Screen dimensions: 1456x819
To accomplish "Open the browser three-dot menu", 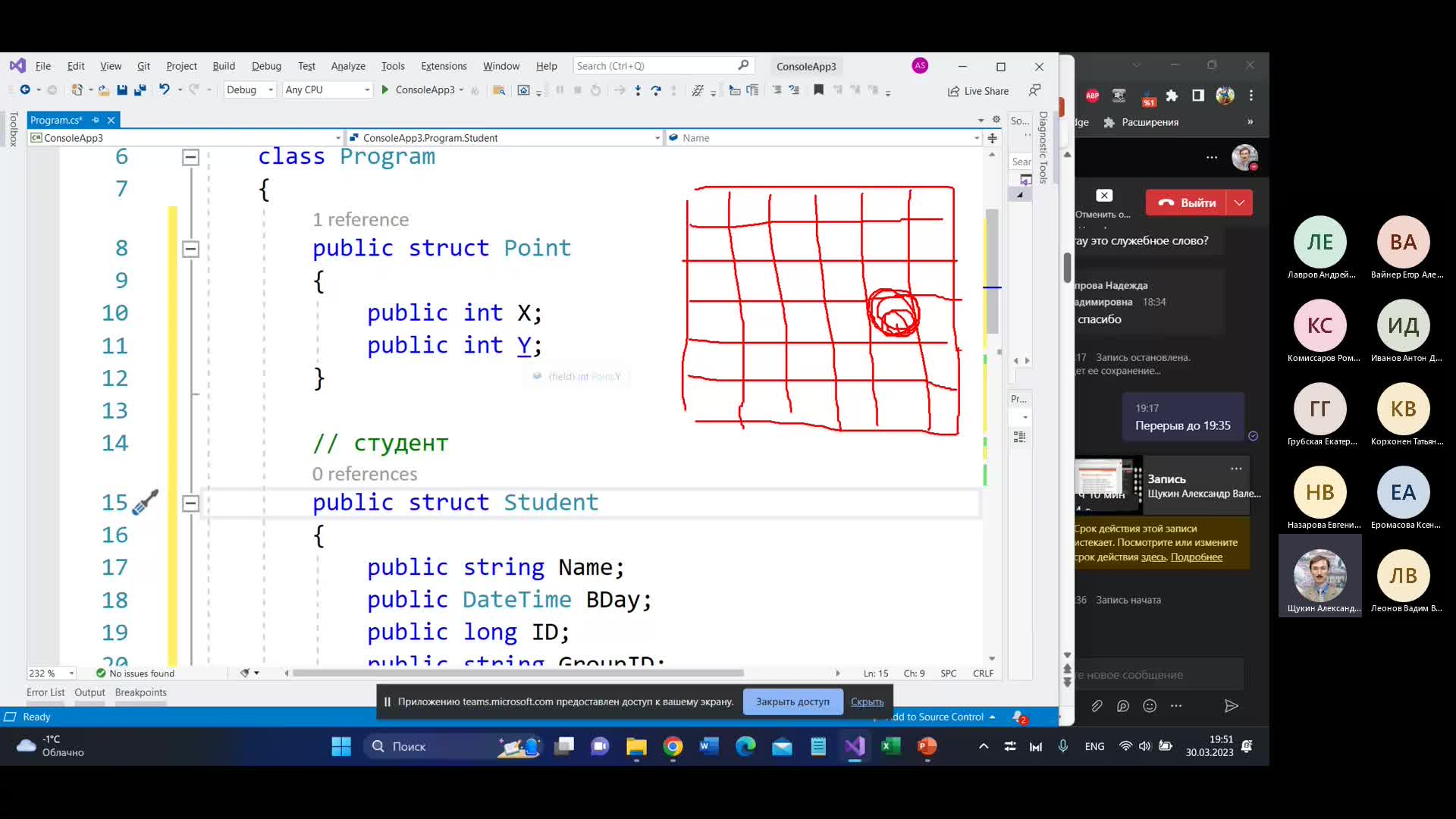I will [x=1251, y=96].
